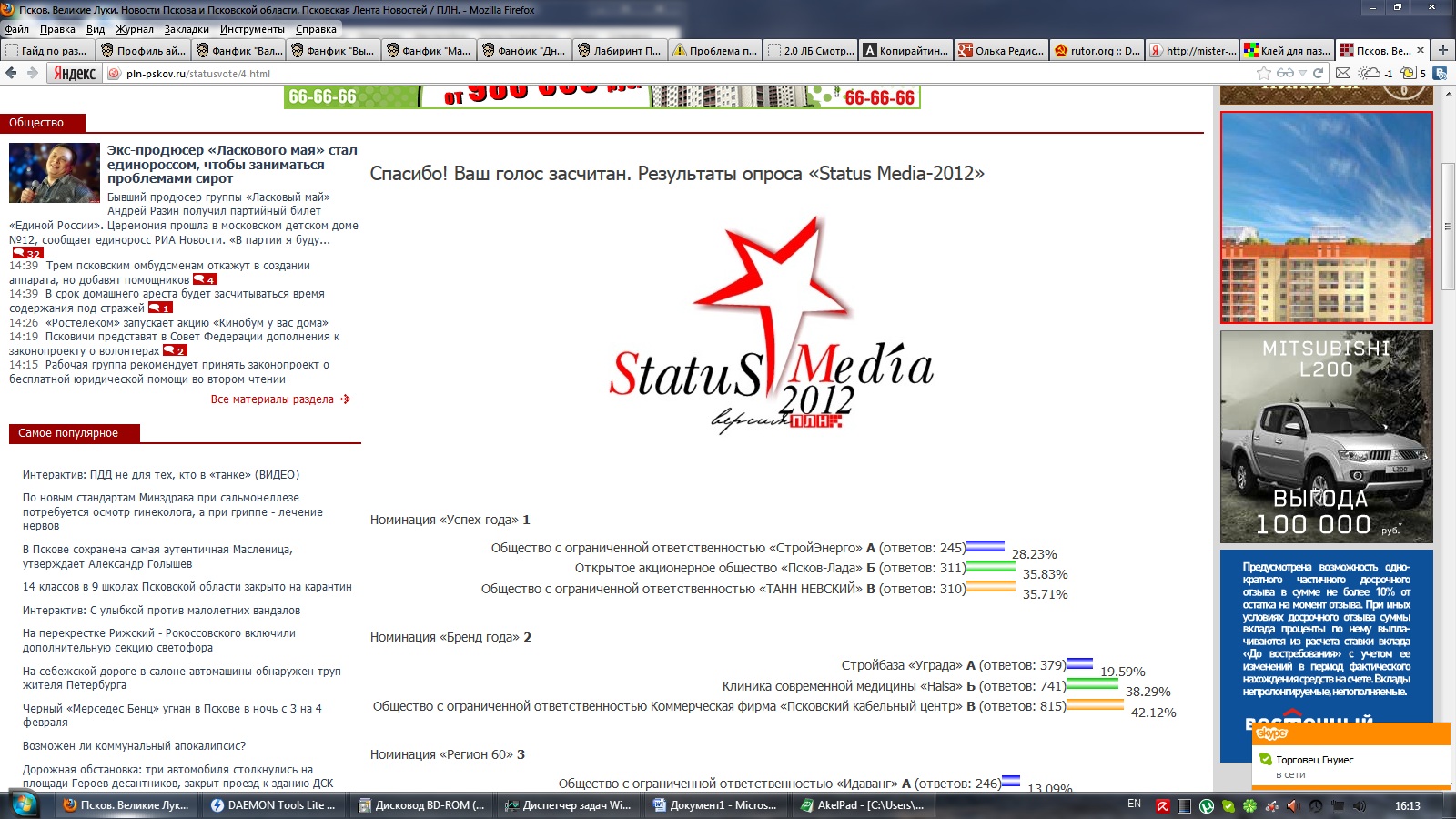This screenshot has height=819, width=1456.
Task: Click the ICQ green flower tray icon
Action: pyautogui.click(x=1250, y=805)
